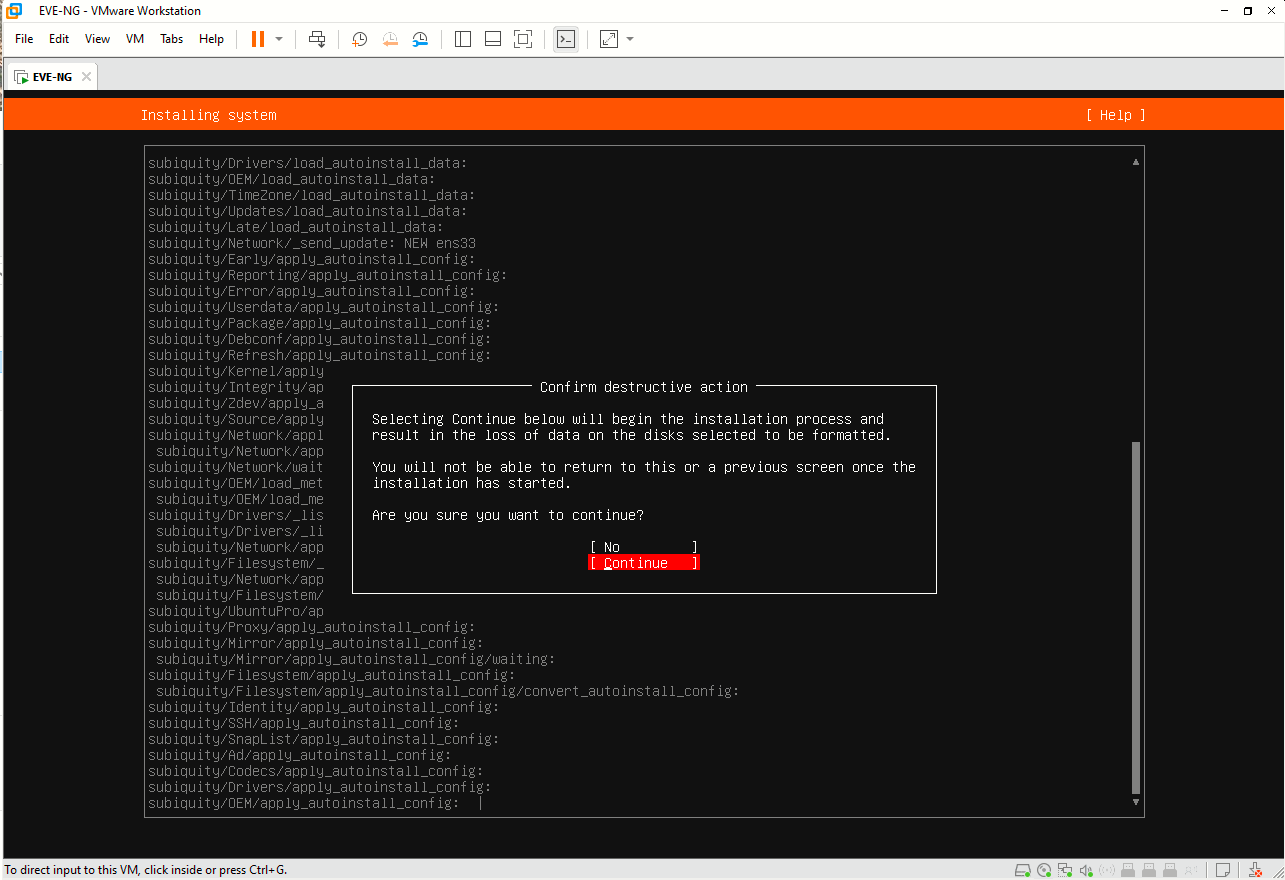
Task: Toggle the console view icon
Action: [566, 39]
